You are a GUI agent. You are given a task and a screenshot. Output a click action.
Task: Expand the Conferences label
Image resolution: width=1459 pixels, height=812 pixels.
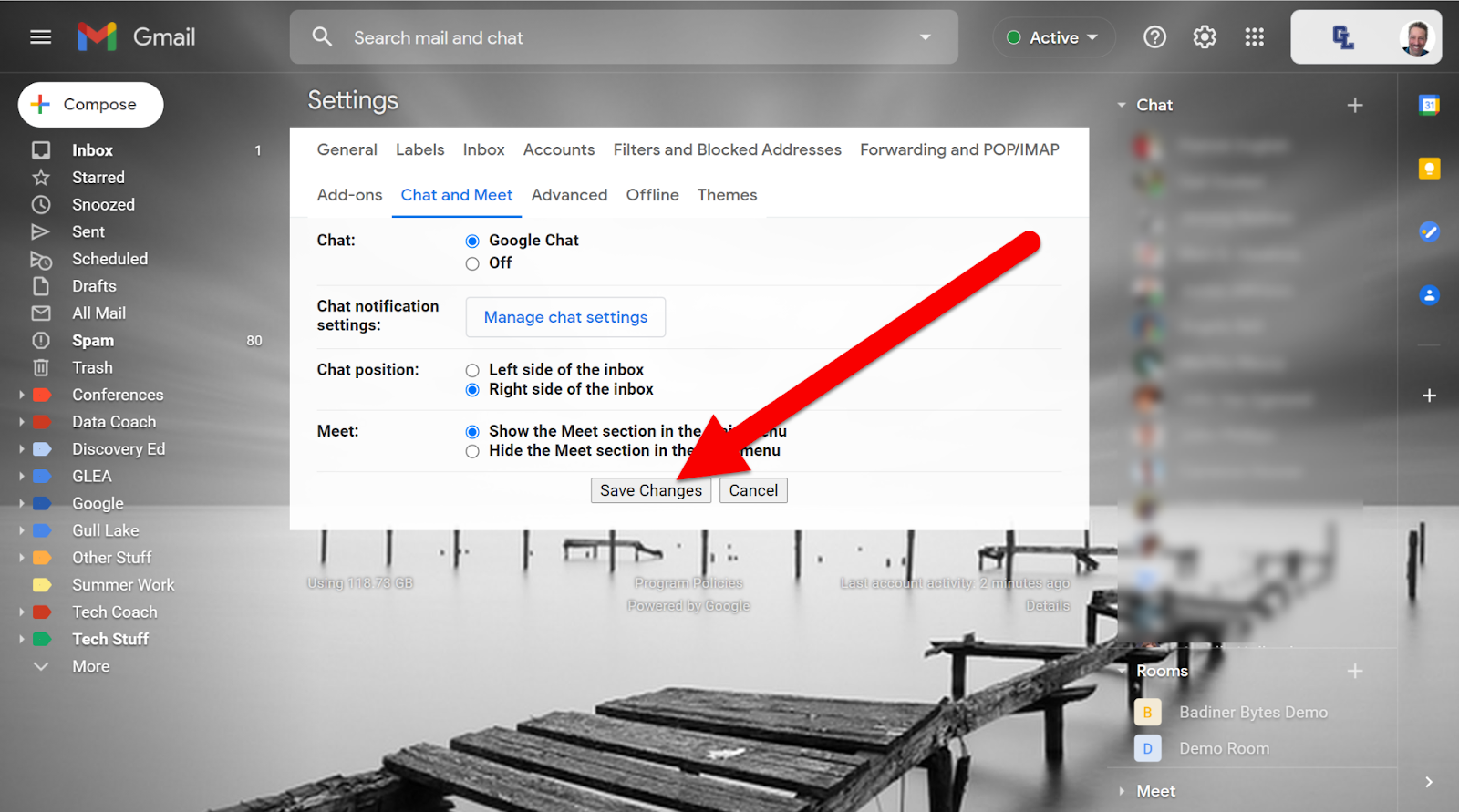tap(22, 396)
